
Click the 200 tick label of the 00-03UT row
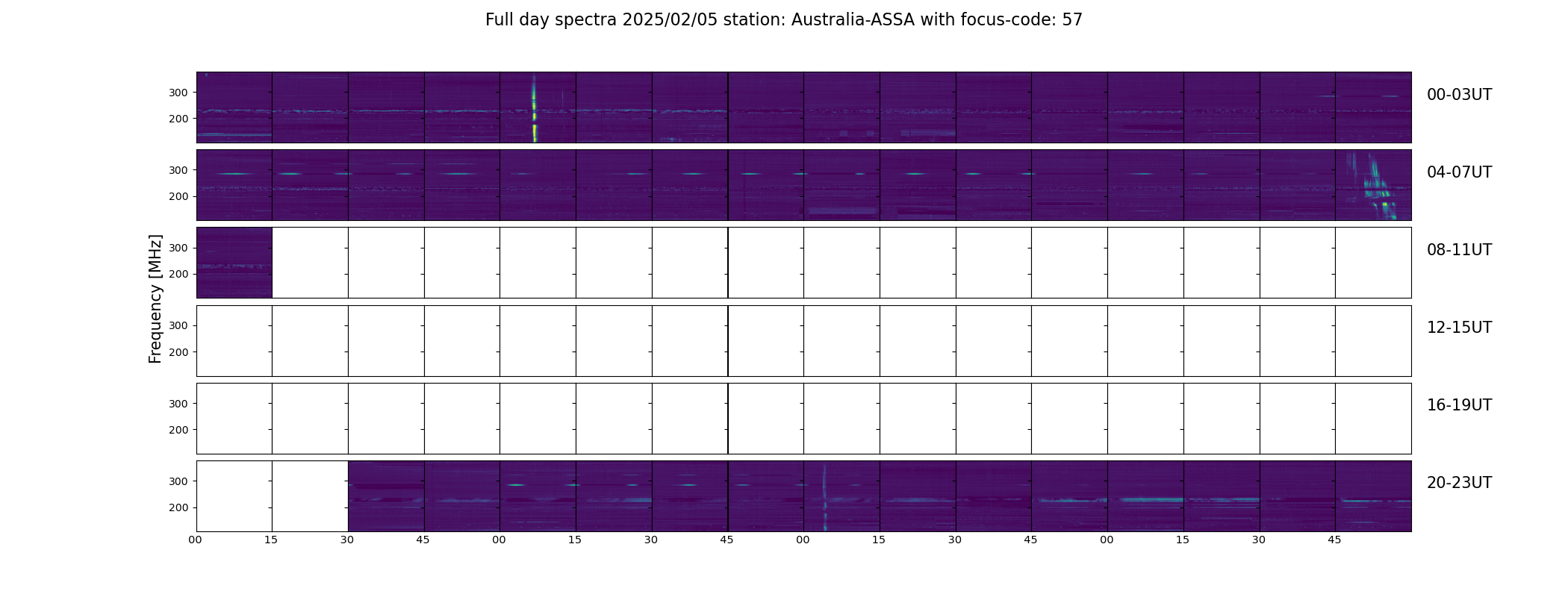[x=178, y=119]
